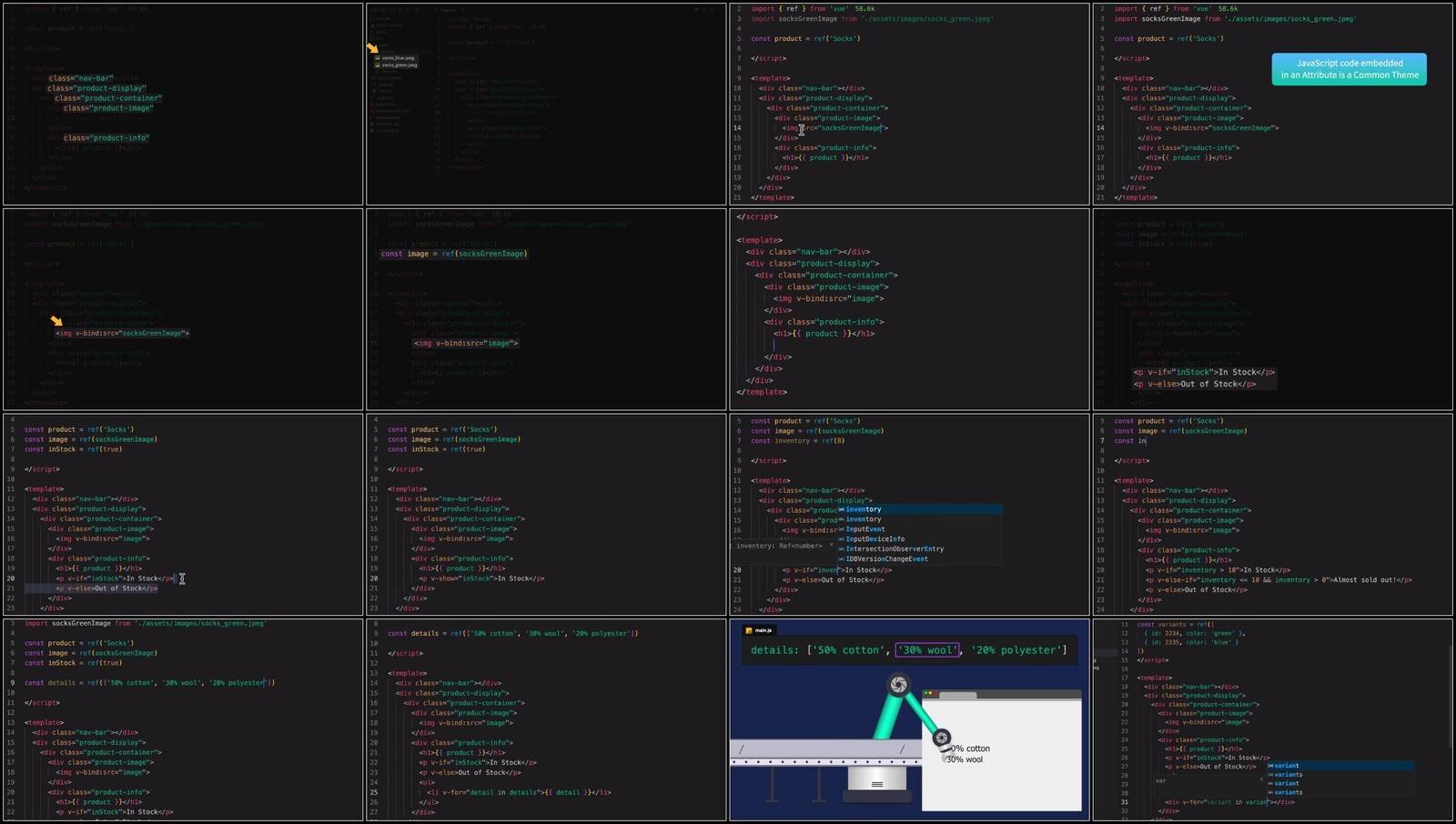
Task: Click the highlighted const image ref line
Action: click(x=453, y=254)
